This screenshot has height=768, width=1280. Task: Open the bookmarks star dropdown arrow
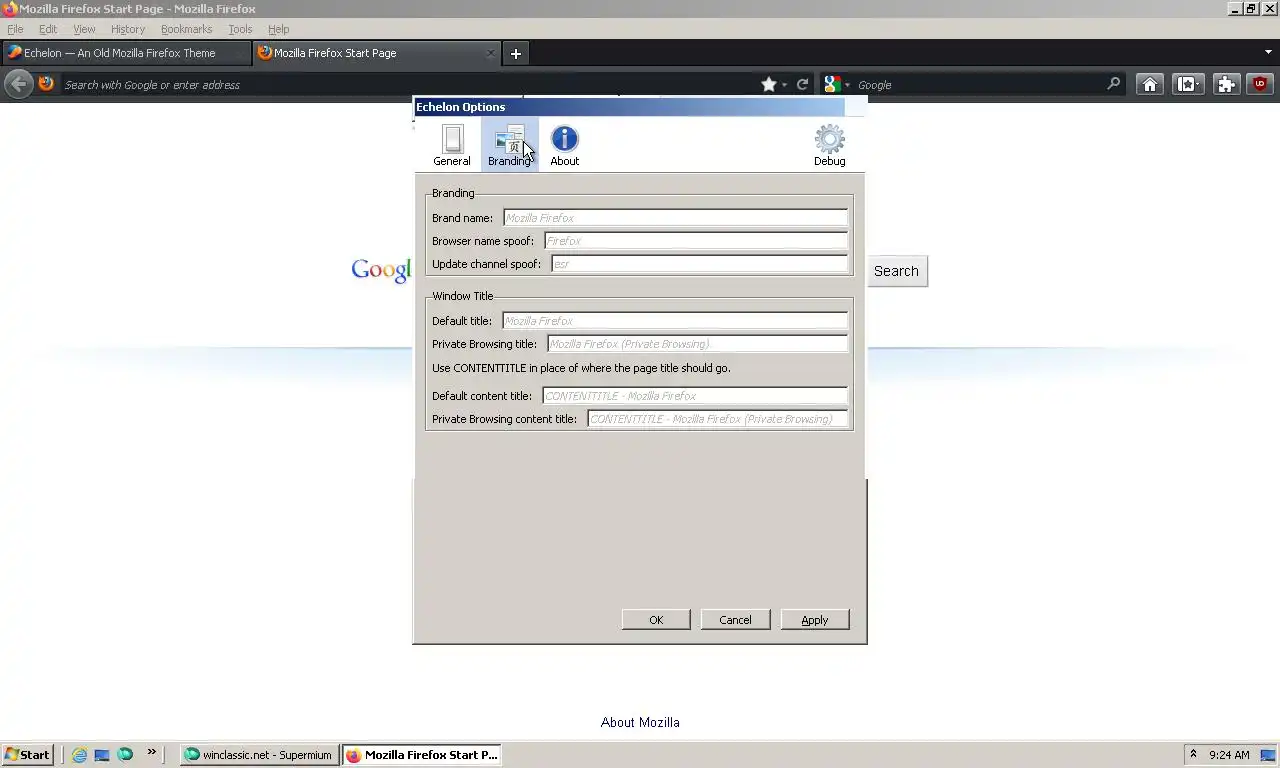coord(784,85)
